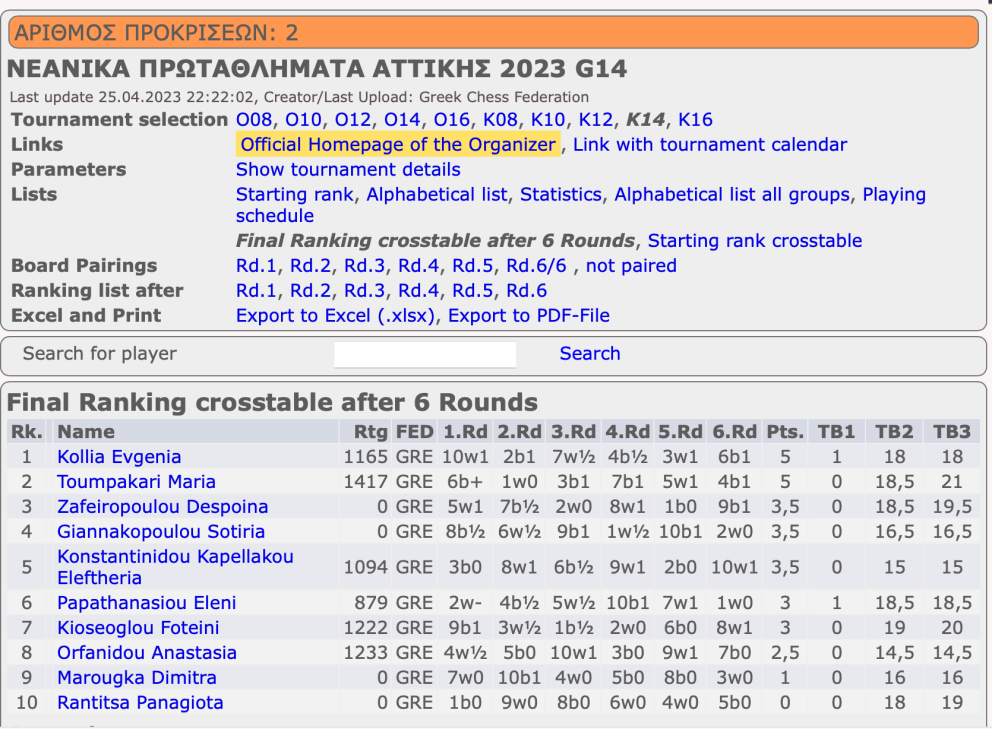This screenshot has height=729, width=992.
Task: Open the O08 tournament group
Action: (x=254, y=120)
